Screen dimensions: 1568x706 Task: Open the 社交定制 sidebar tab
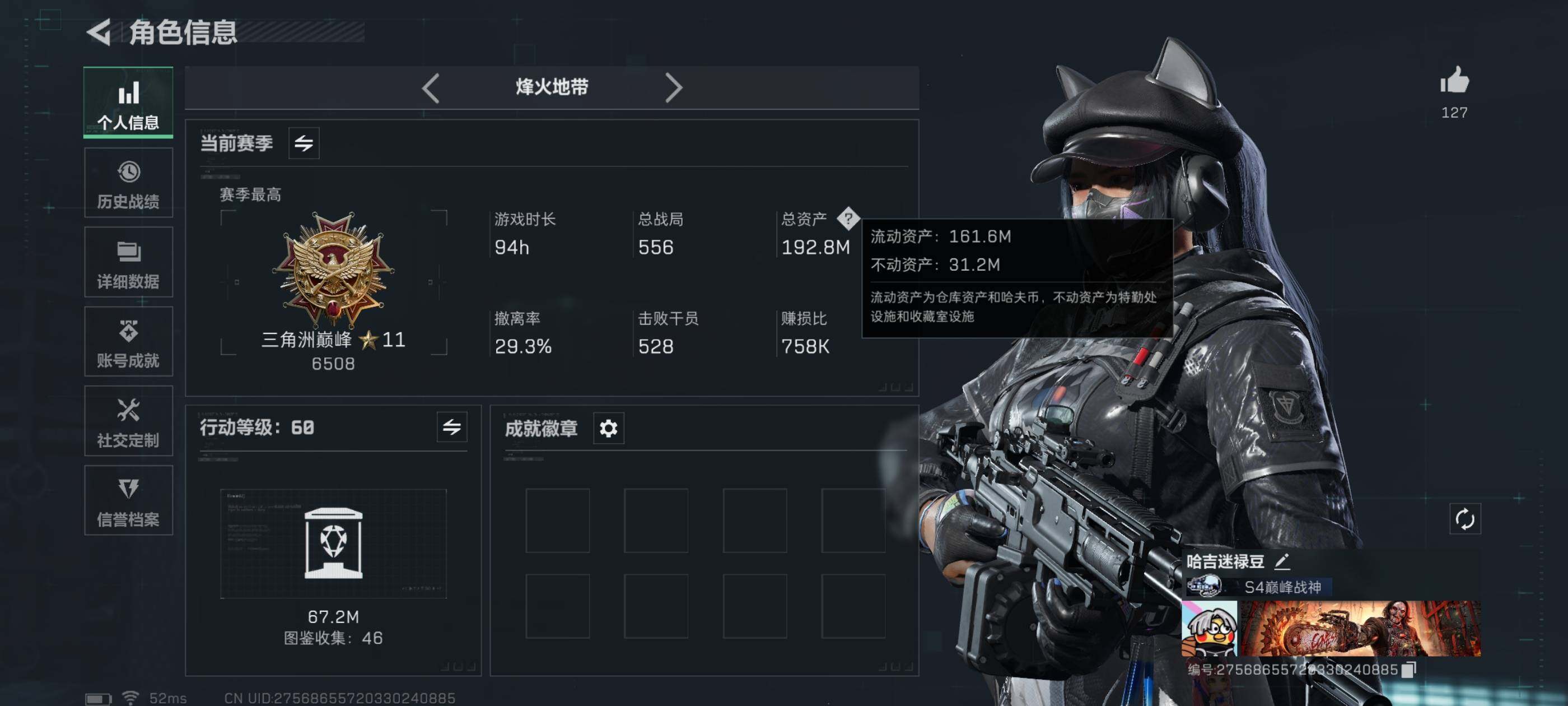pyautogui.click(x=128, y=421)
